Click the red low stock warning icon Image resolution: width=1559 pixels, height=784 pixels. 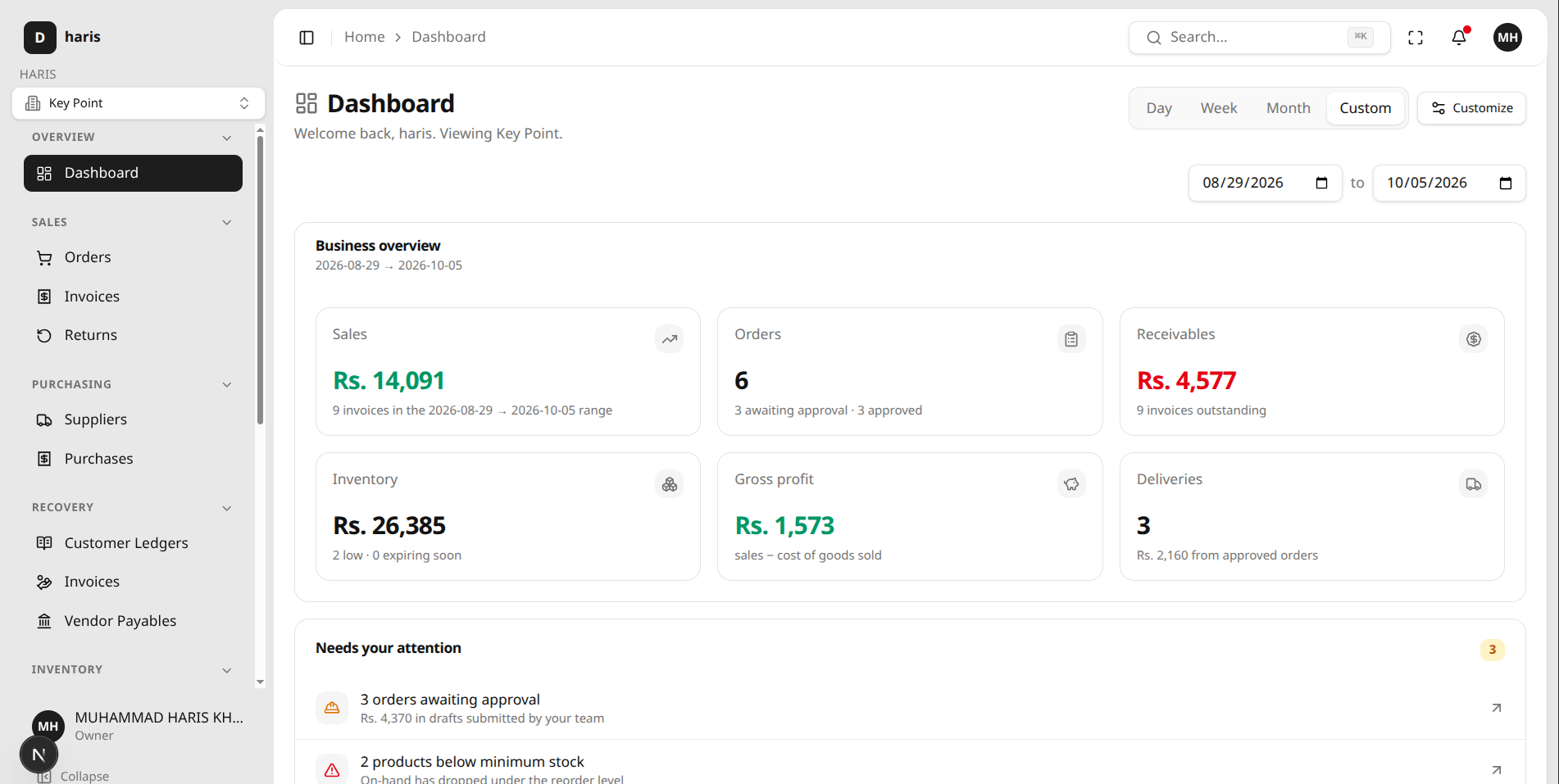click(x=332, y=769)
